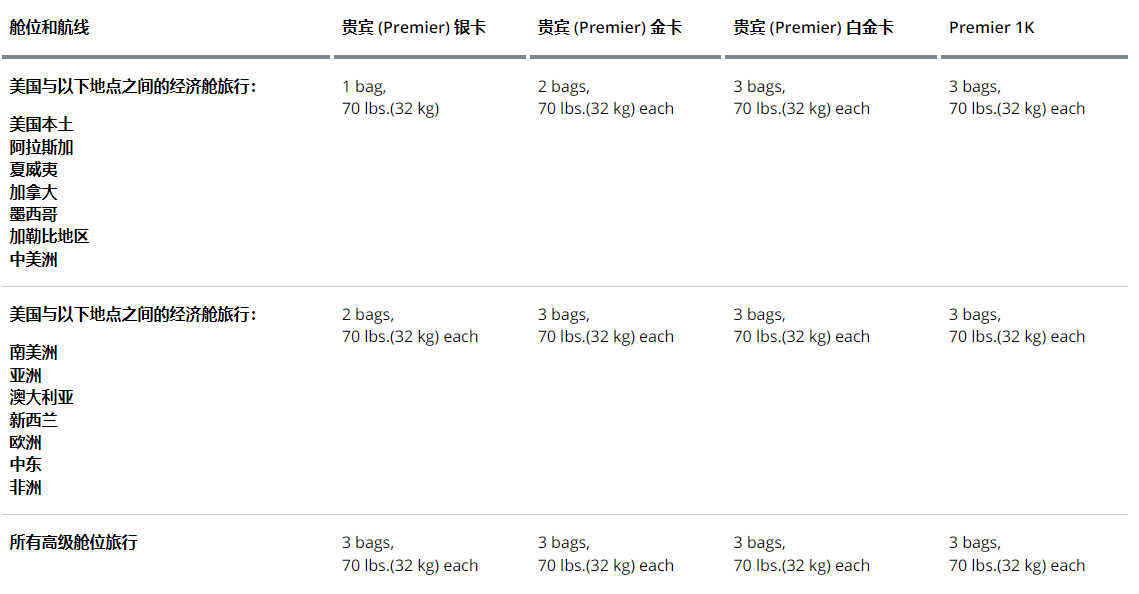Select the 中美洲 destination text
This screenshot has height=594, width=1139.
tap(33, 260)
